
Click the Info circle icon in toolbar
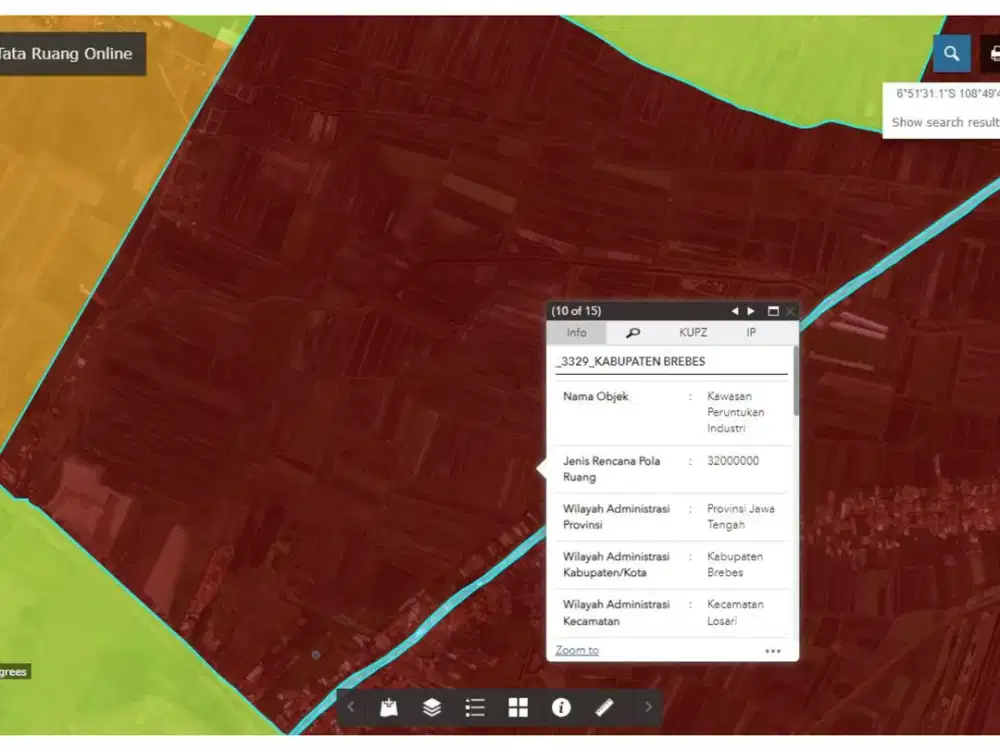(x=561, y=708)
